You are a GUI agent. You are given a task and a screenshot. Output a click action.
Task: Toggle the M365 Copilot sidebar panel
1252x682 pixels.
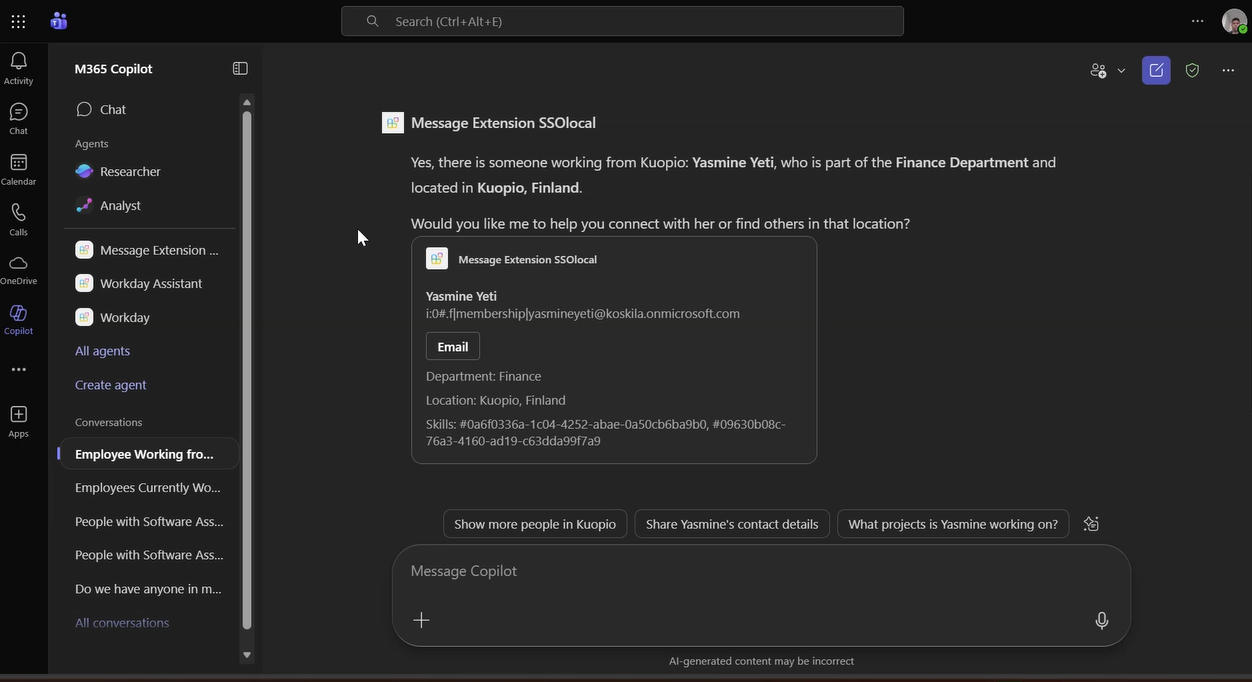click(x=240, y=69)
